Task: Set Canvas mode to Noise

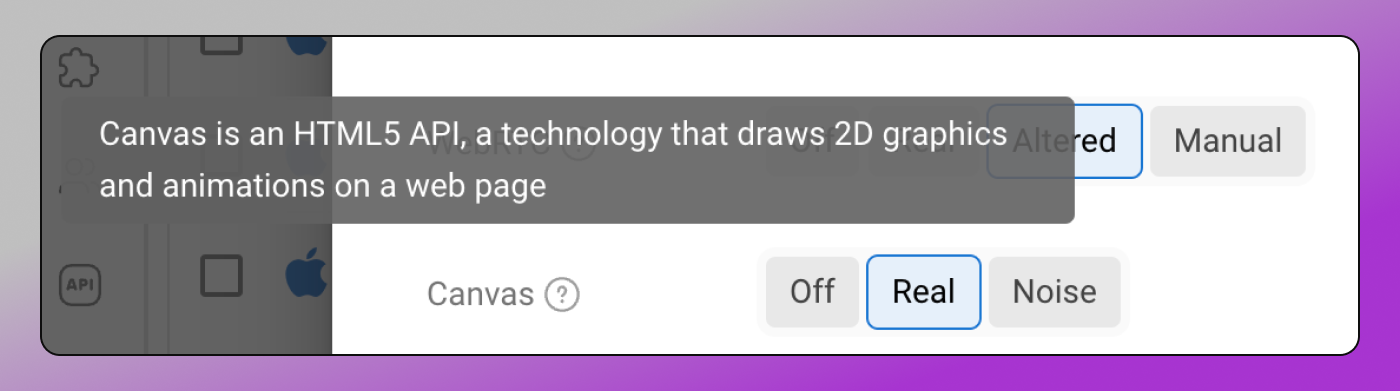Action: [1054, 292]
